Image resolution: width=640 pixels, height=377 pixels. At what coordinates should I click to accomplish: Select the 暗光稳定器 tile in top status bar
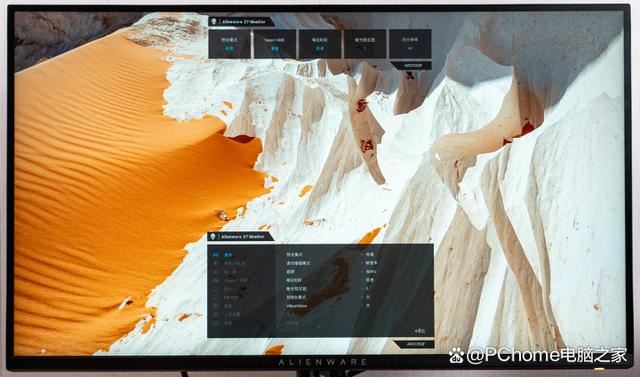[365, 44]
